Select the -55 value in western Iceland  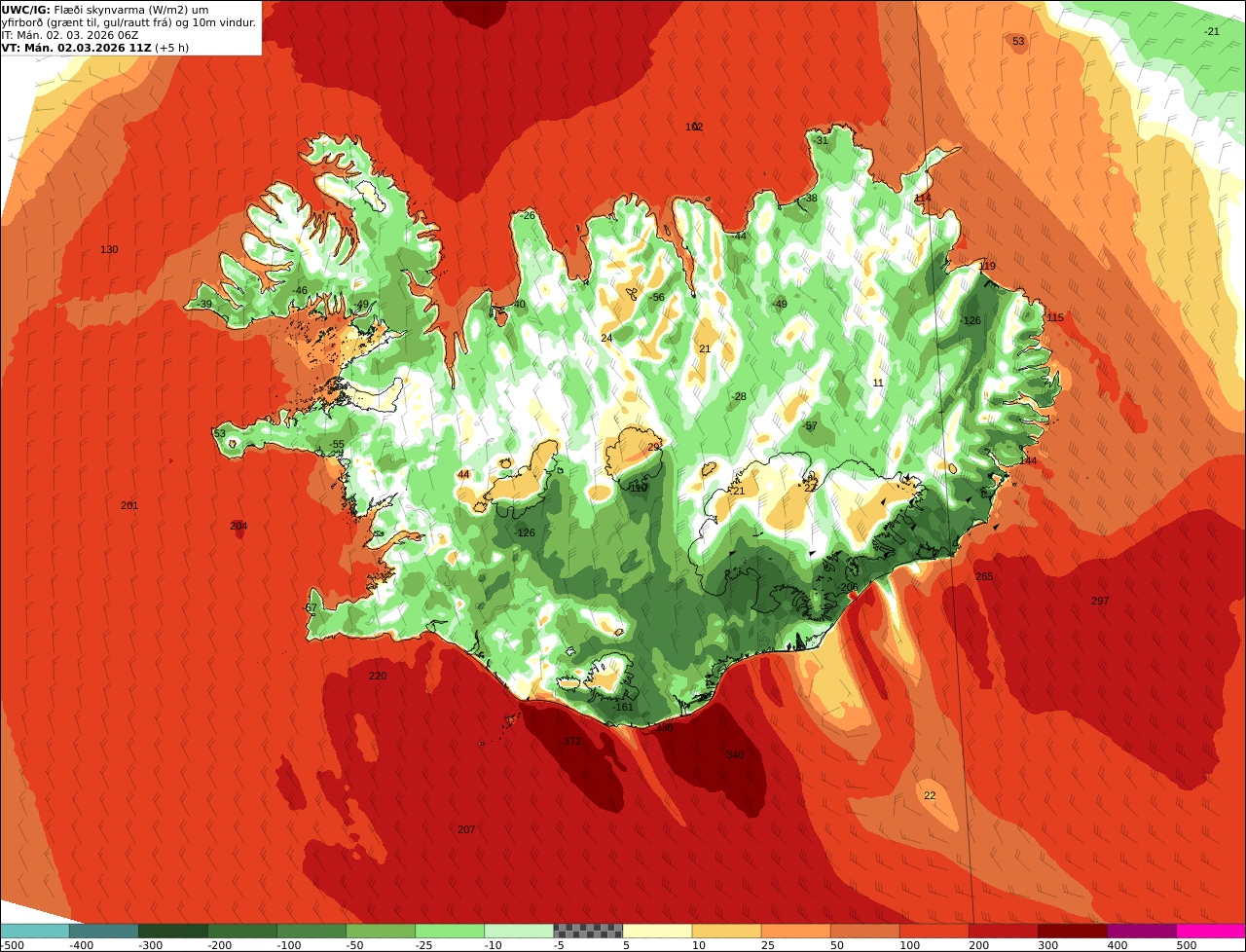pyautogui.click(x=337, y=445)
